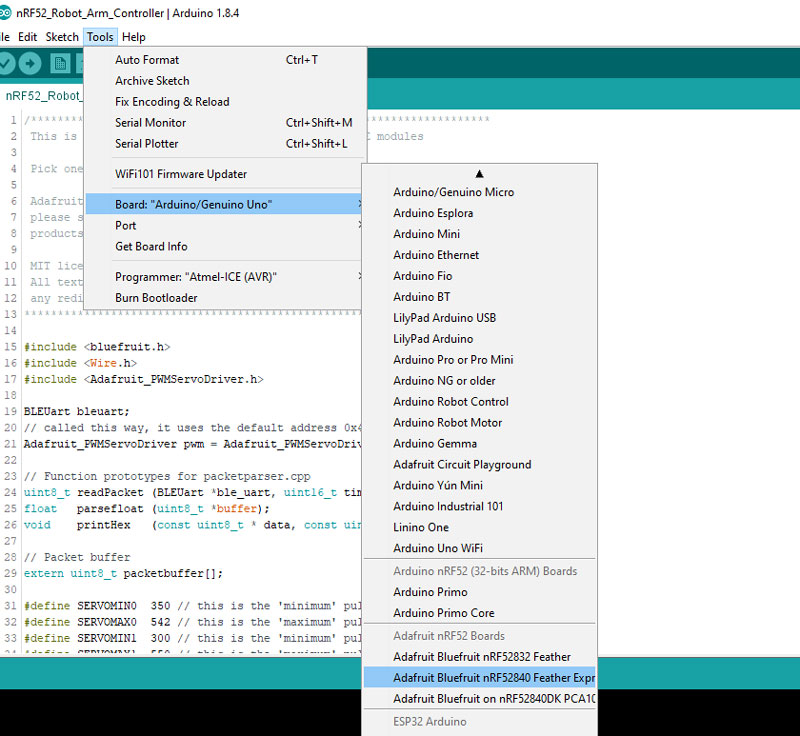800x736 pixels.
Task: Open the Sketch menu
Action: 62,37
